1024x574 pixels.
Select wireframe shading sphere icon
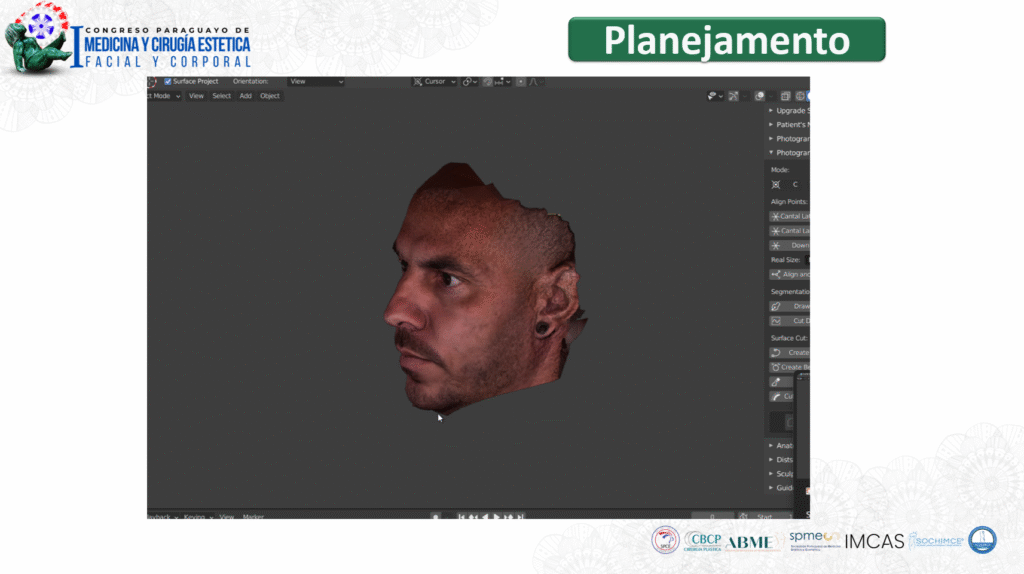(x=800, y=96)
